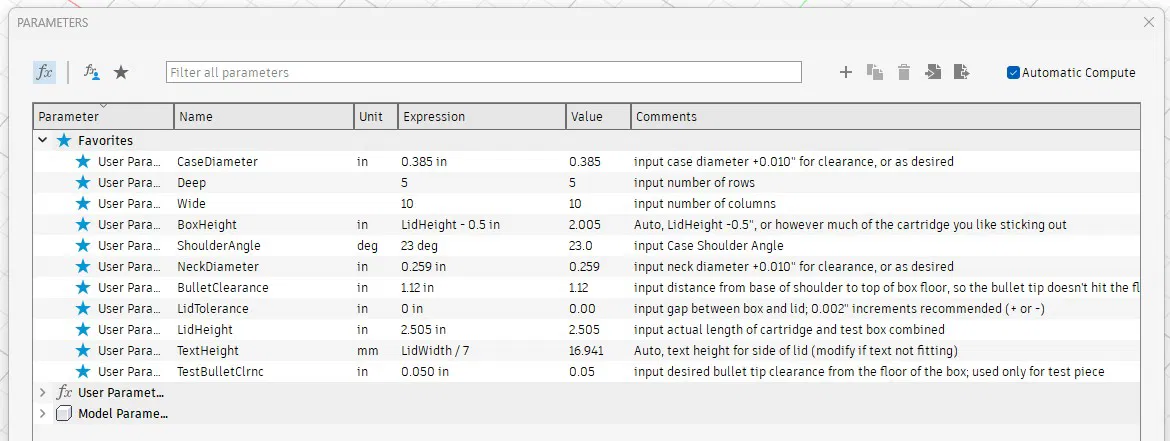Edit the 0.385 in expression cell
Screen dimensions: 1170x441
point(424,161)
